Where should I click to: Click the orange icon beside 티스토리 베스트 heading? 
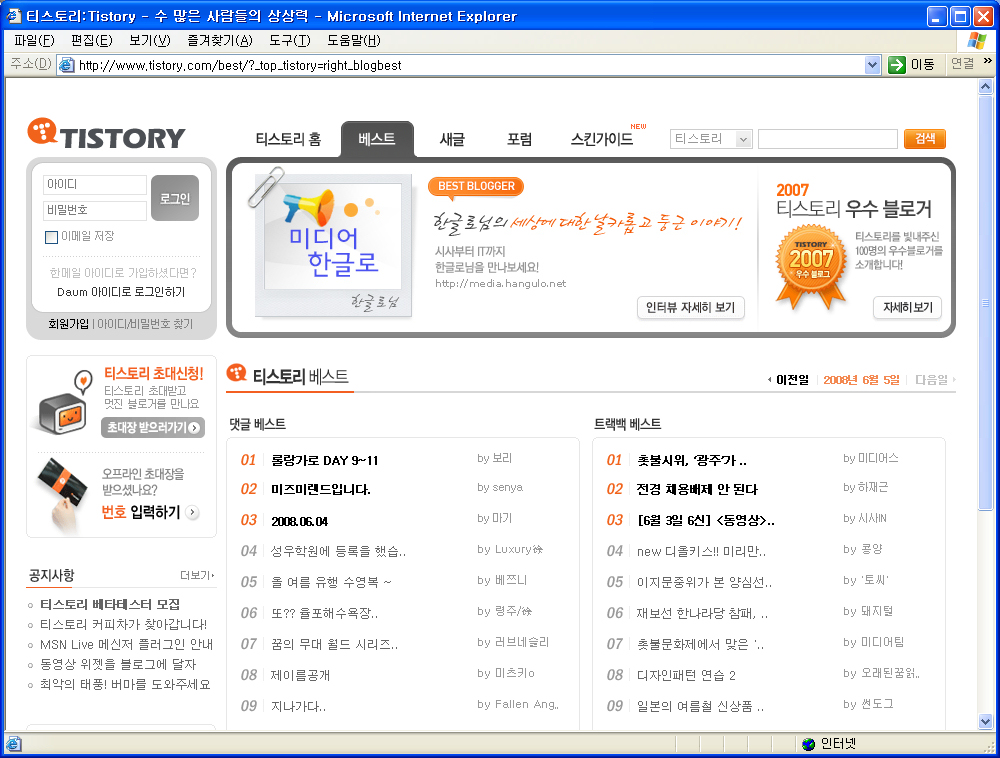click(237, 372)
